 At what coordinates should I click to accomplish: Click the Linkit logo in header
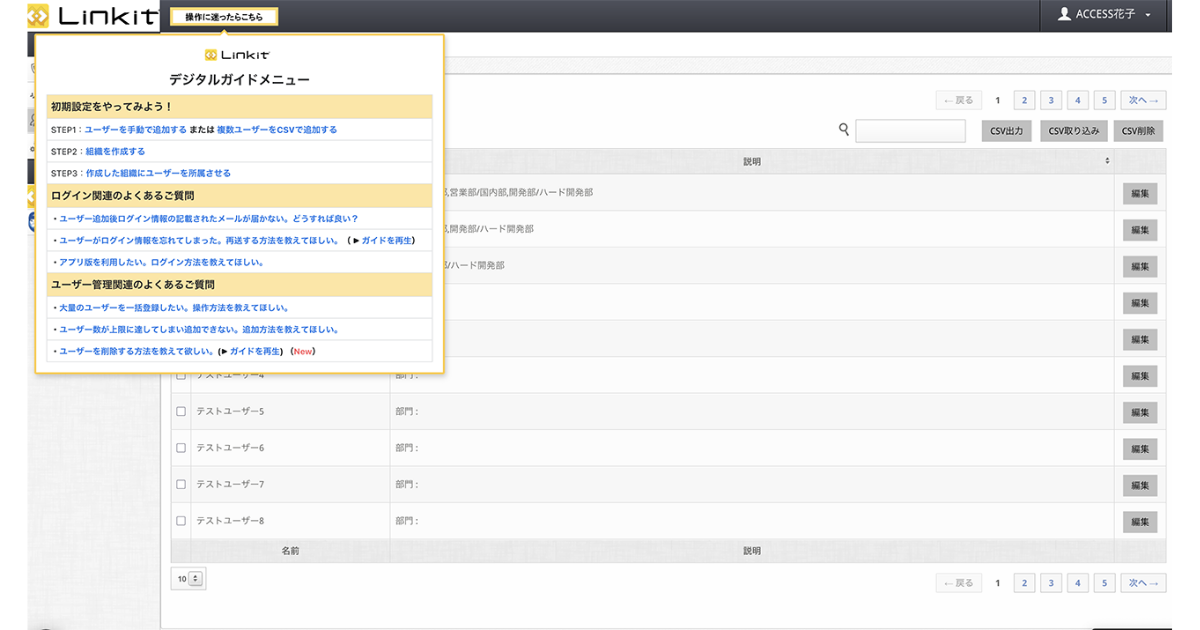pos(92,16)
